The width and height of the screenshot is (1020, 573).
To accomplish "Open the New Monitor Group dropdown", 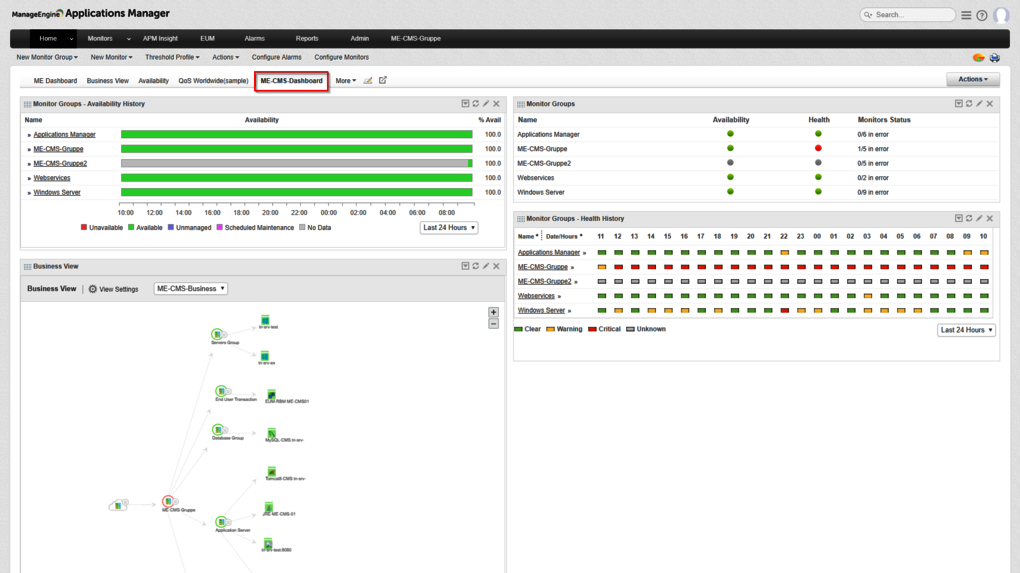I will (x=47, y=57).
